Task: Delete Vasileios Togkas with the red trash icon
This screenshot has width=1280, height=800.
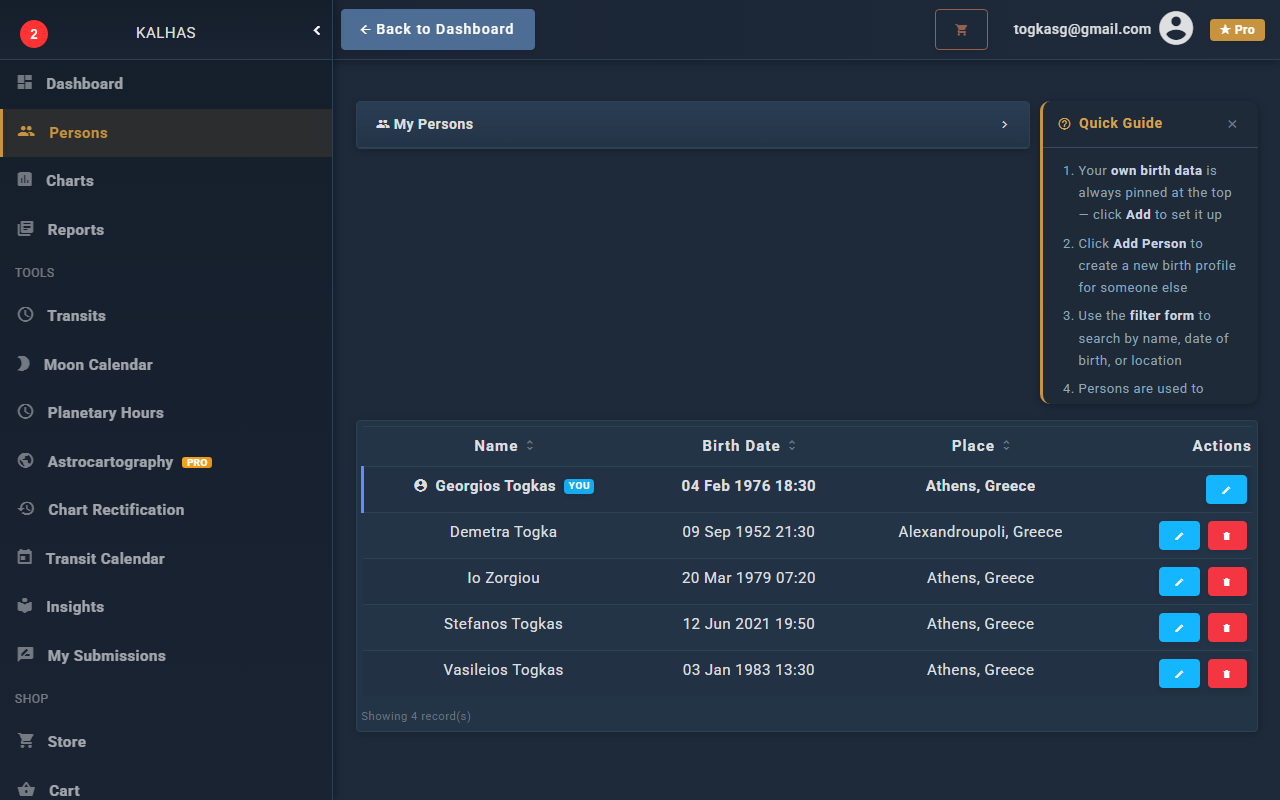Action: [x=1227, y=674]
